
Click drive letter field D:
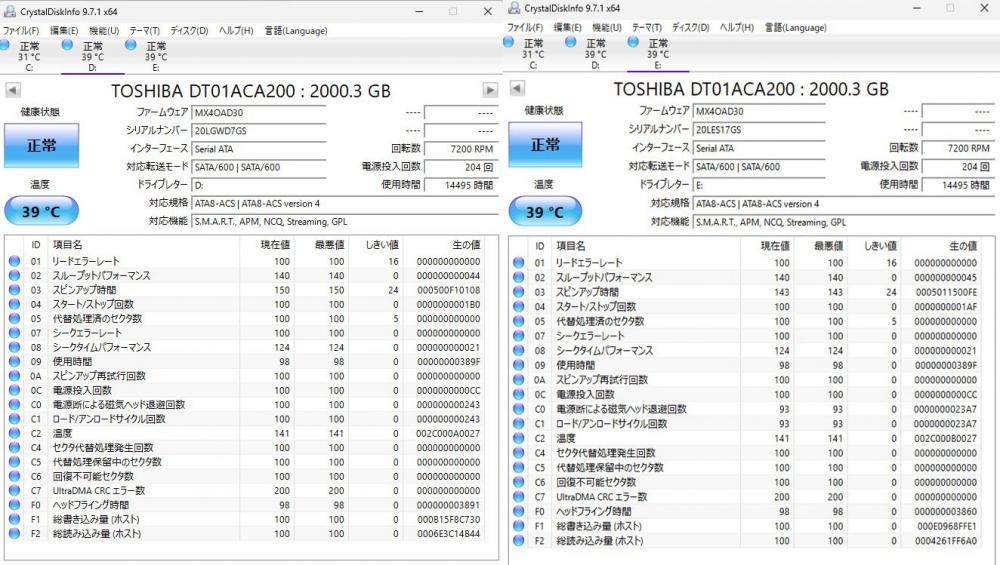coord(259,185)
